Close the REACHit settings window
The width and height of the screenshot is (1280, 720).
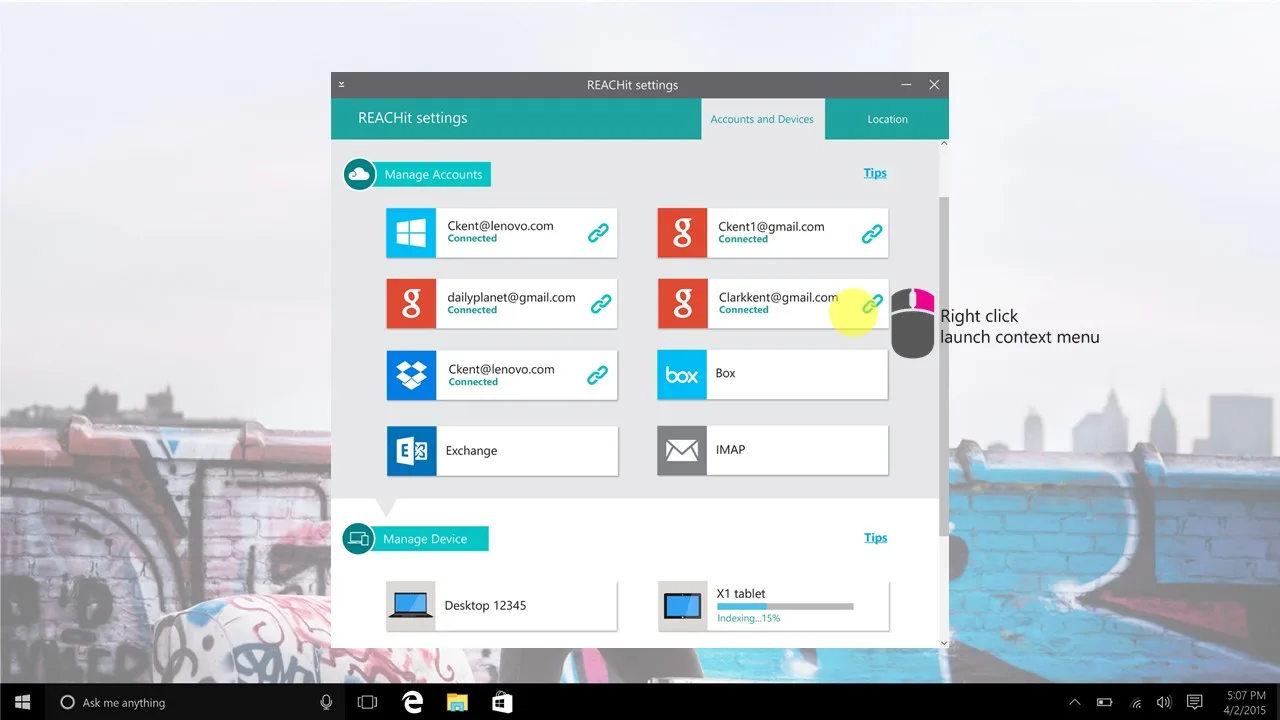[934, 85]
